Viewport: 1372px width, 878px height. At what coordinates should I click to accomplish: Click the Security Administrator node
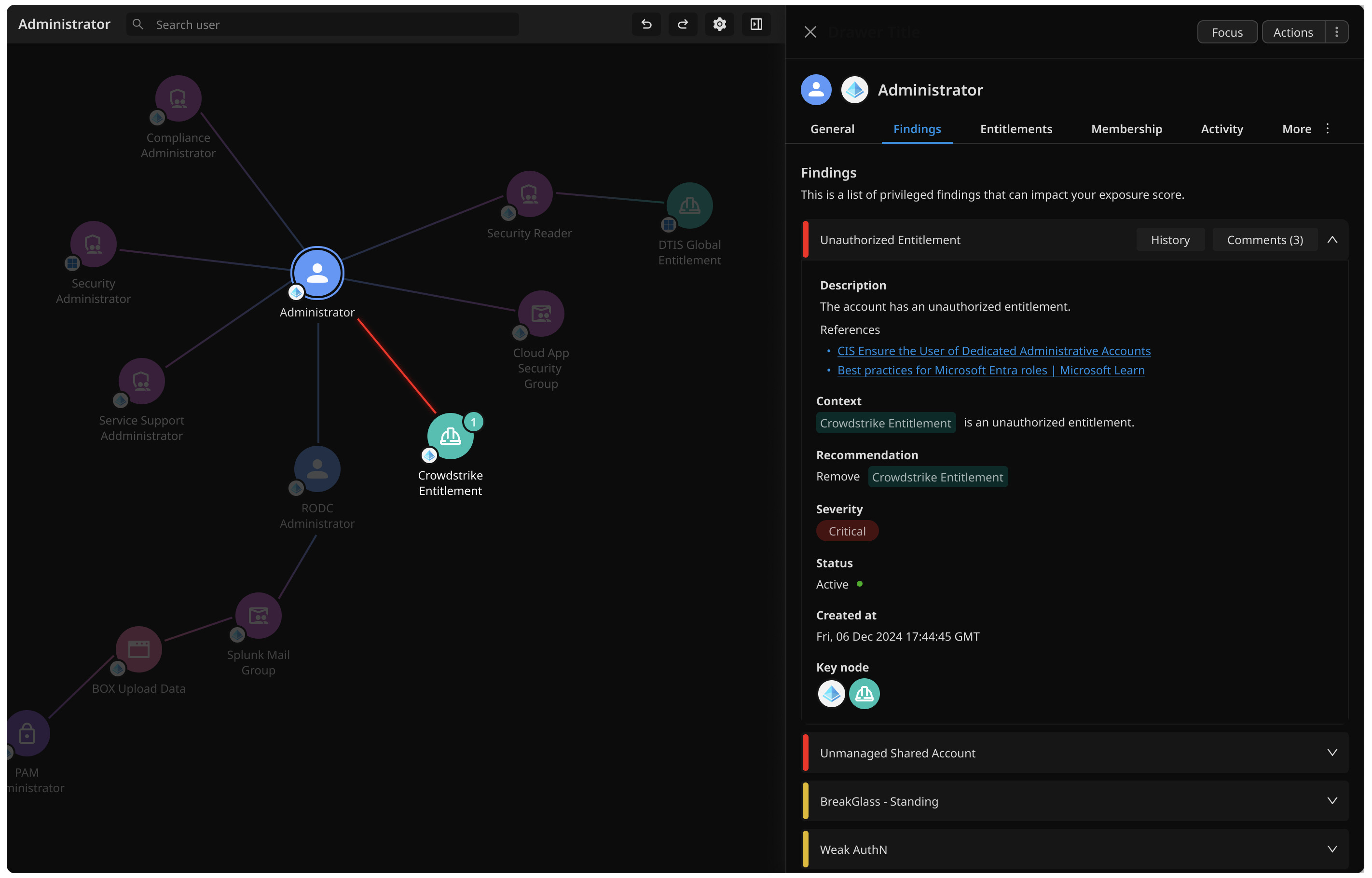click(x=93, y=244)
